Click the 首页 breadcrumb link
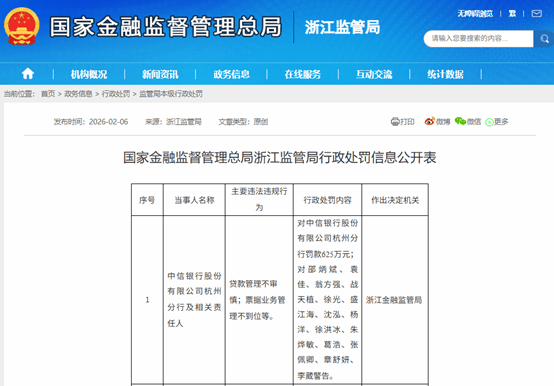 [48, 94]
